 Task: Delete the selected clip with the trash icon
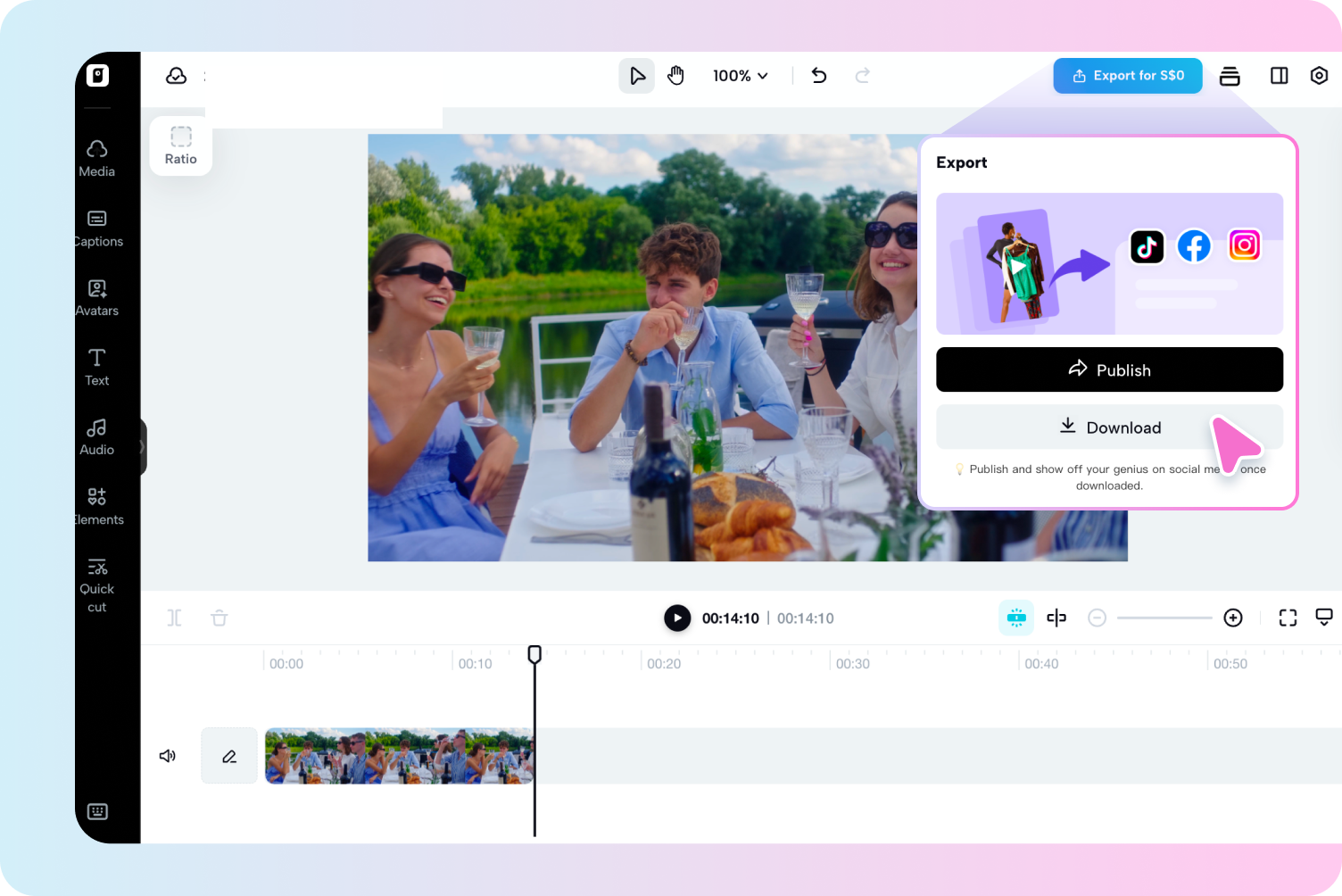tap(220, 618)
